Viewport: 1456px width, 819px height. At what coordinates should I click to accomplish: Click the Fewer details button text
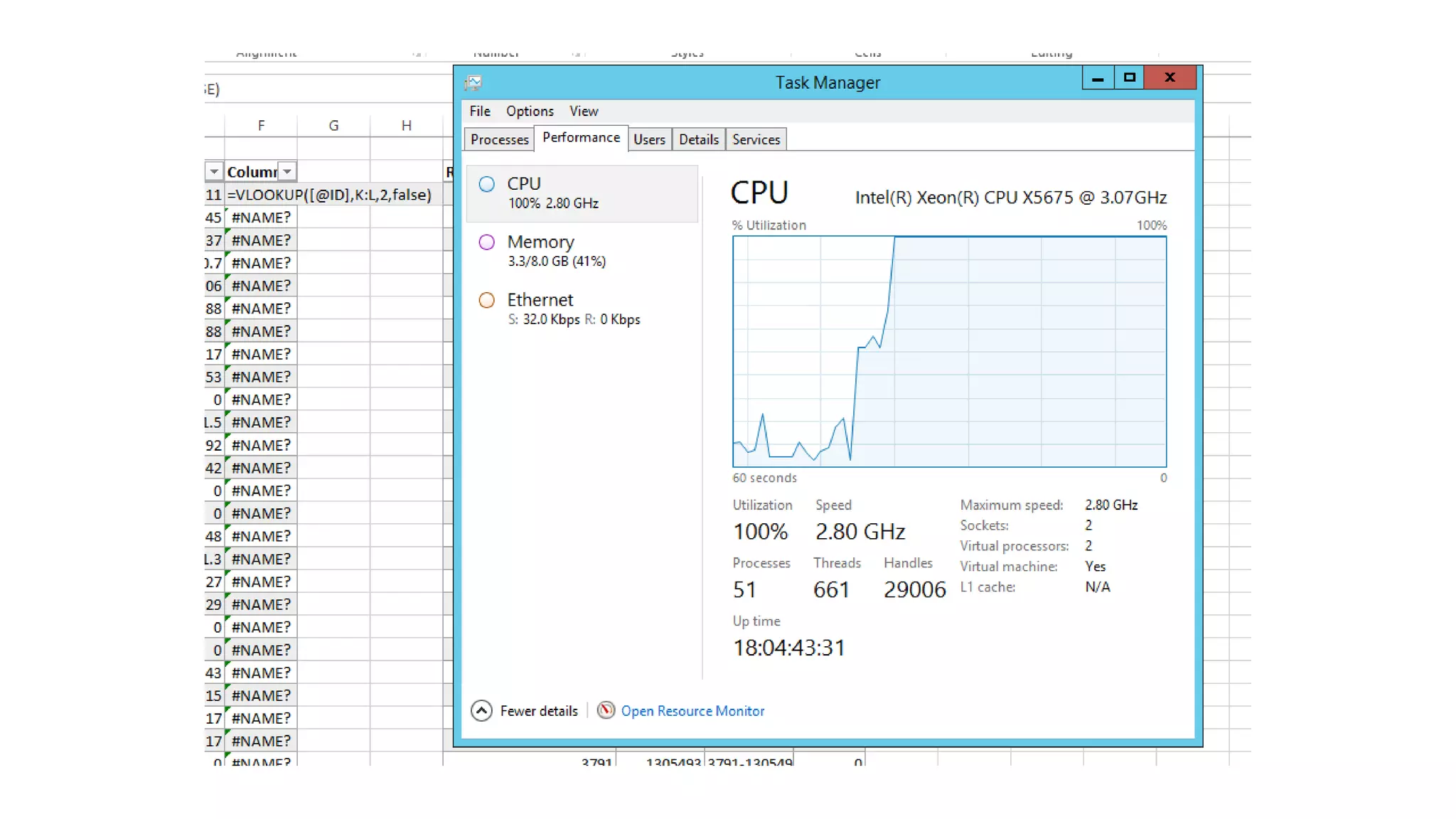pyautogui.click(x=539, y=712)
